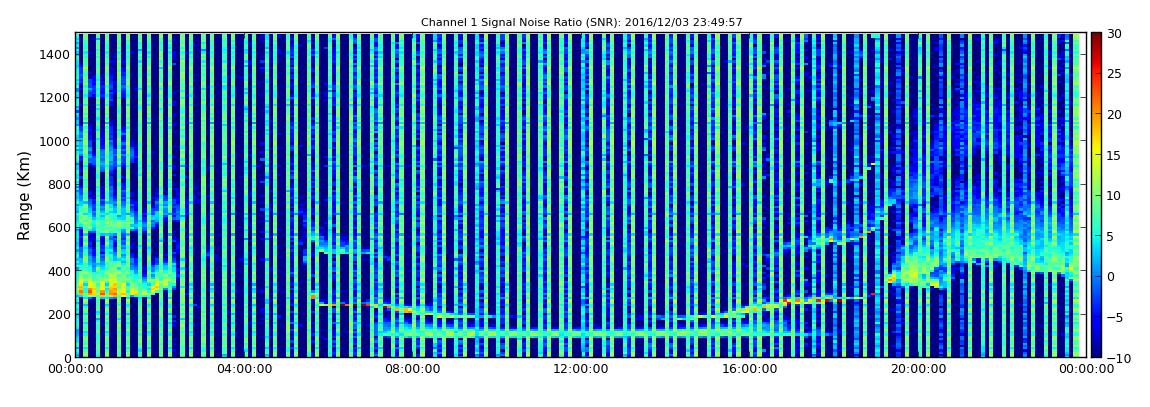Click the plot title with SNR timestamp
This screenshot has width=1150, height=407.
pyautogui.click(x=582, y=22)
